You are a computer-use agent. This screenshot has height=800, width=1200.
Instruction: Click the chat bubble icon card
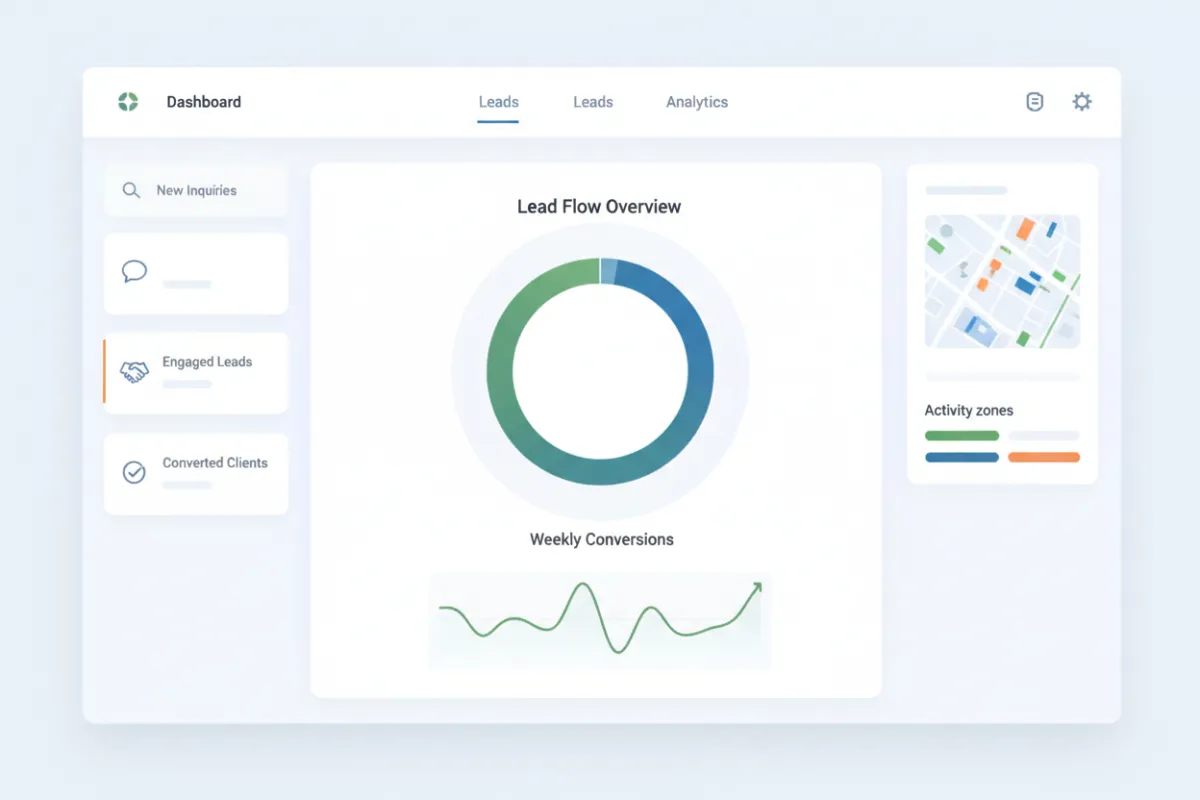196,274
